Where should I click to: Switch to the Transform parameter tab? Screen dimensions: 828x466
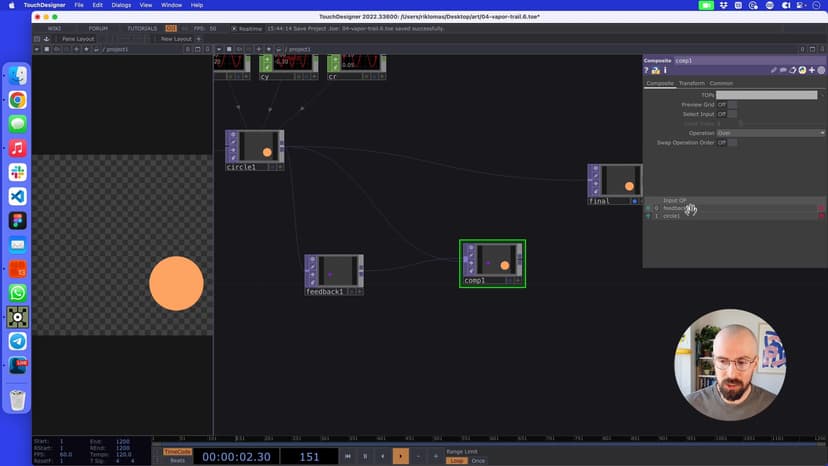tap(692, 83)
